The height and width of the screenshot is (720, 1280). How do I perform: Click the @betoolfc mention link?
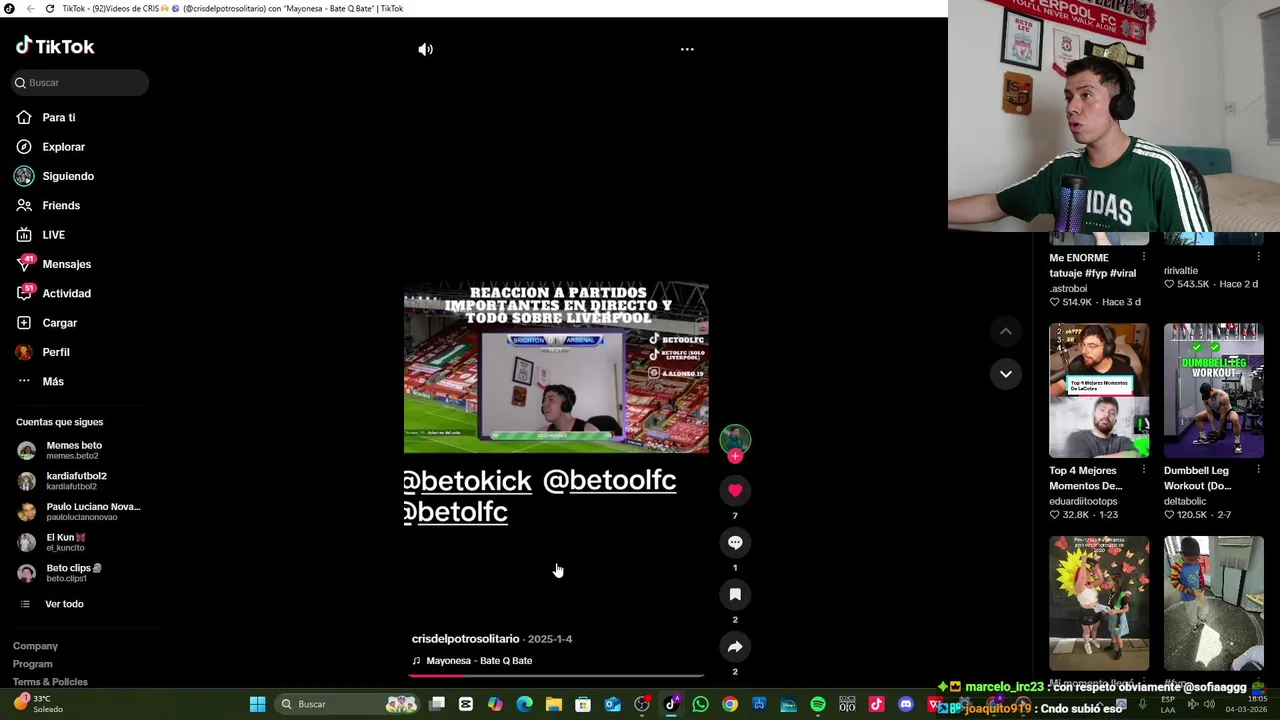[609, 481]
